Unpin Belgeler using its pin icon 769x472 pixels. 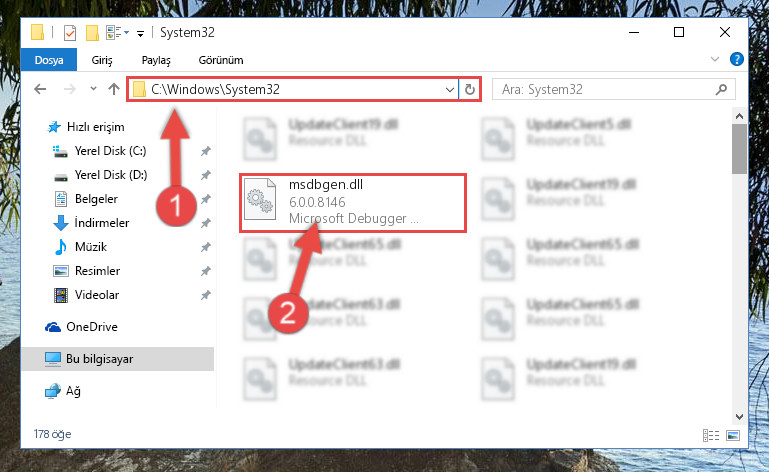click(205, 199)
